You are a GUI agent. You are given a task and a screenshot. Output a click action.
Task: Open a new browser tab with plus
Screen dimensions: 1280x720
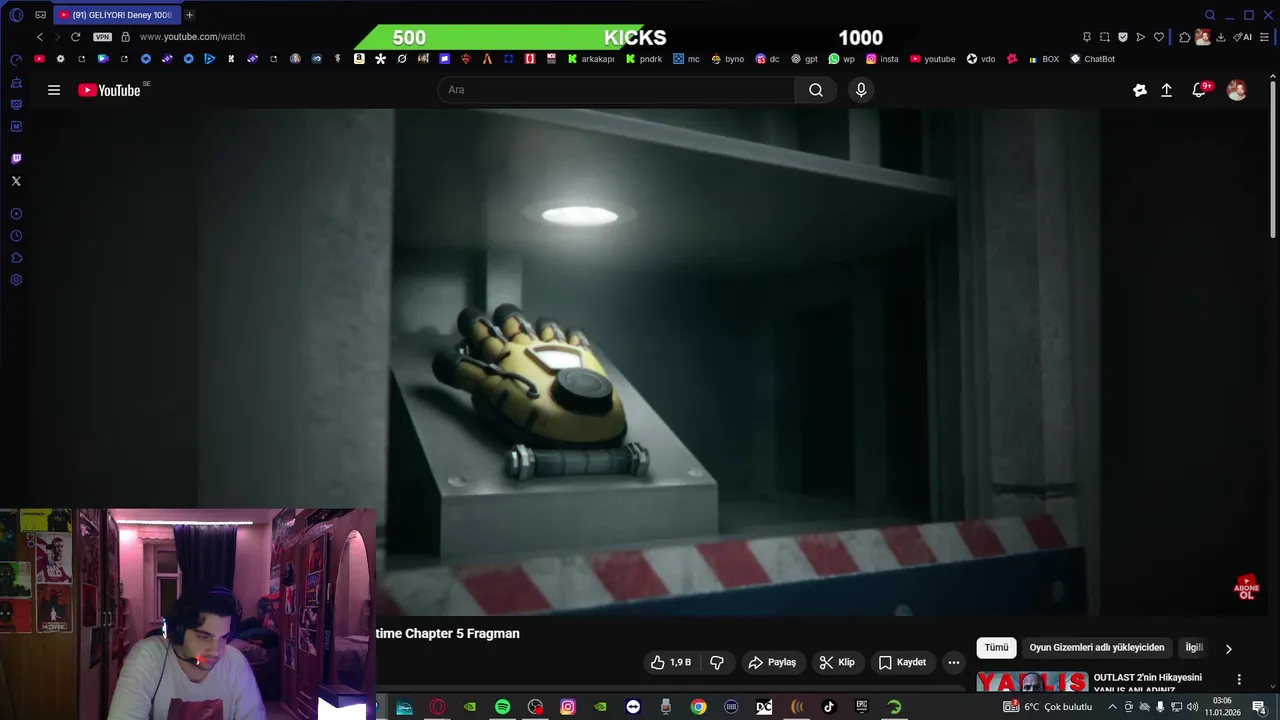(189, 15)
